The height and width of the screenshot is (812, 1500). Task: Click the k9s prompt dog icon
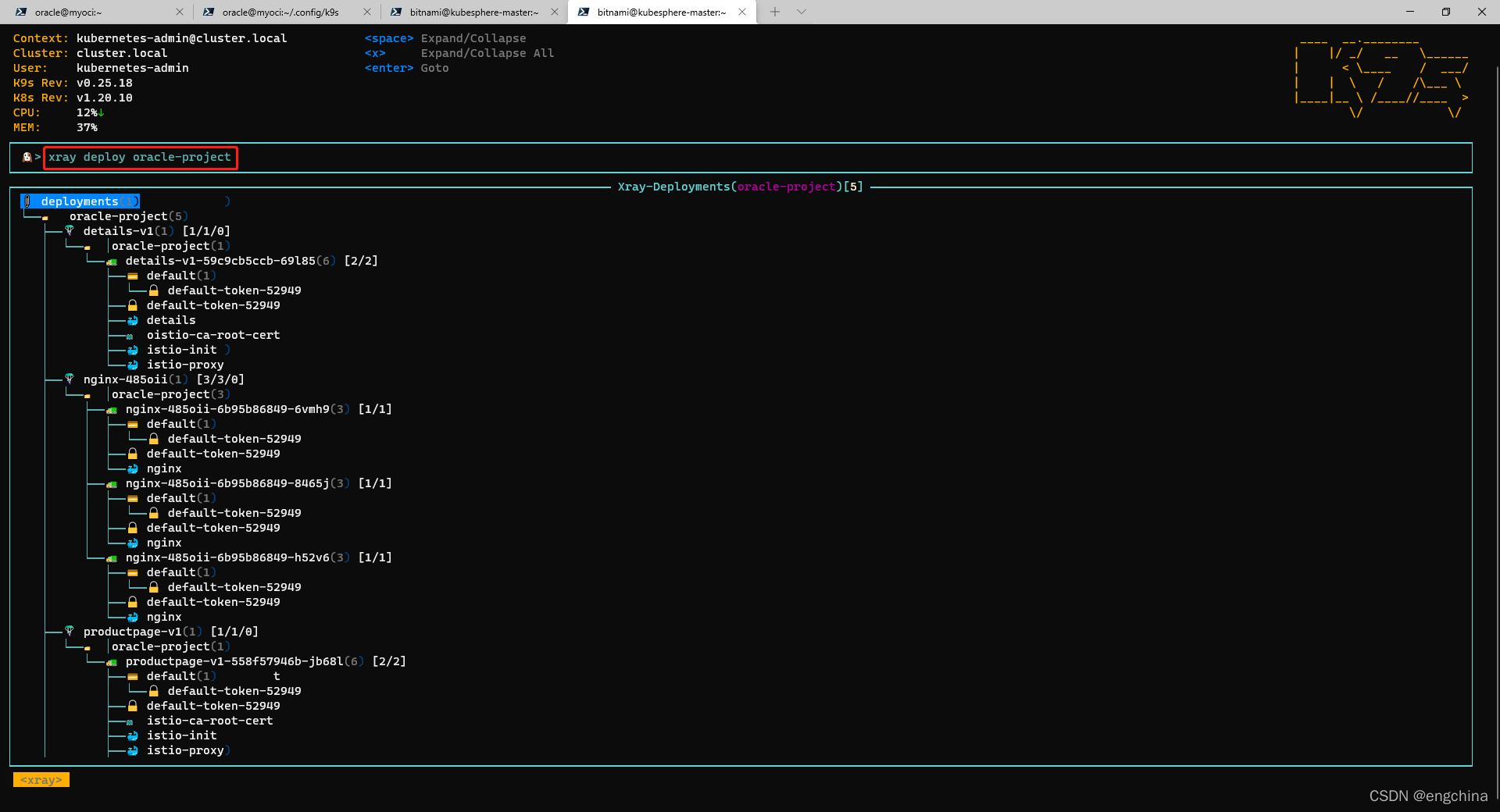coord(27,157)
